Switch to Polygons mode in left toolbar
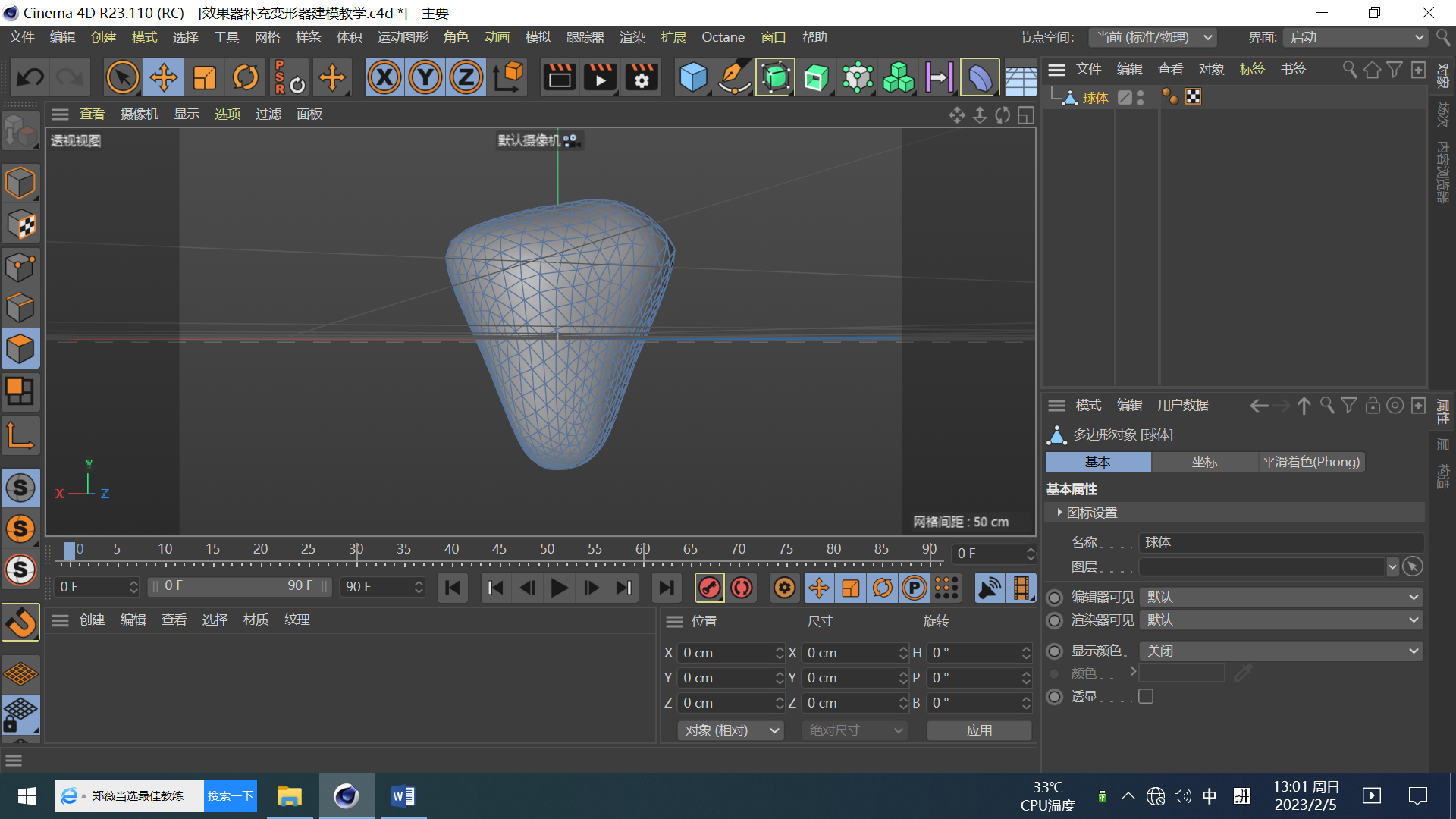This screenshot has width=1456, height=819. tap(20, 349)
